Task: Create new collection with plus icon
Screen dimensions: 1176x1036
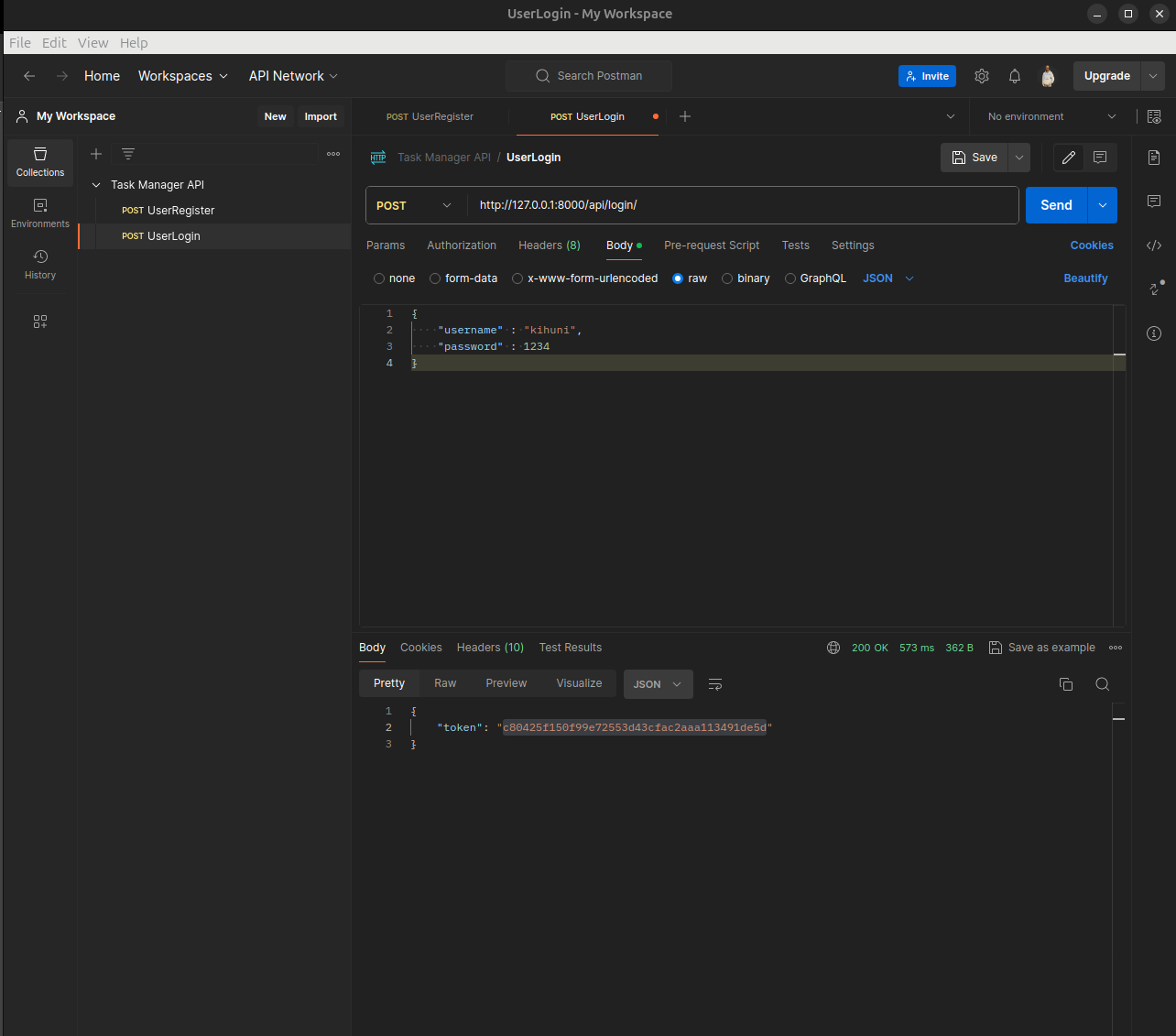Action: 96,154
